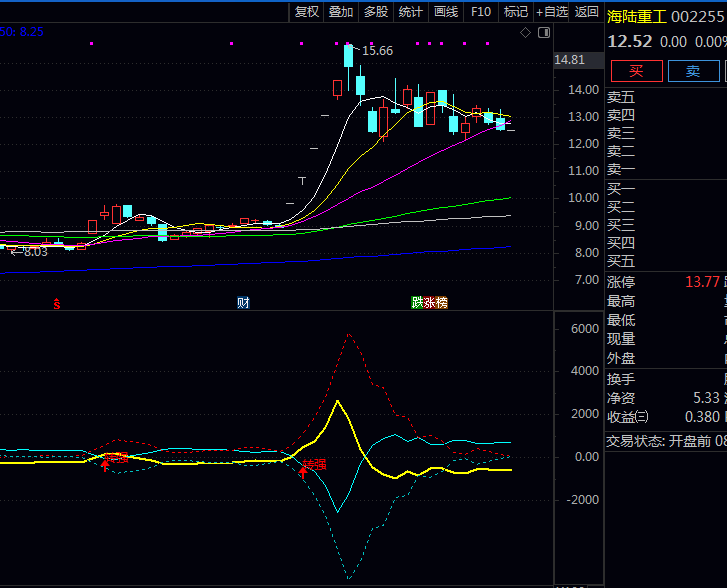
Task: Click the blue '财' finance marker icon
Action: click(243, 303)
